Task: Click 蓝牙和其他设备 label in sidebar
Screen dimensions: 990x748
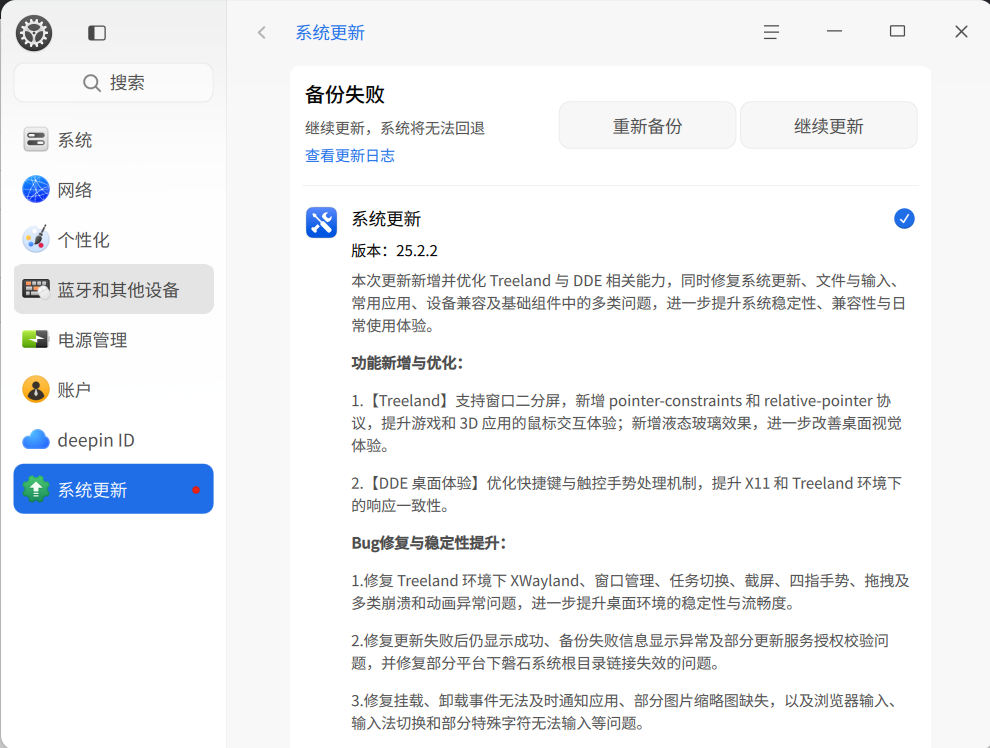Action: coord(118,290)
